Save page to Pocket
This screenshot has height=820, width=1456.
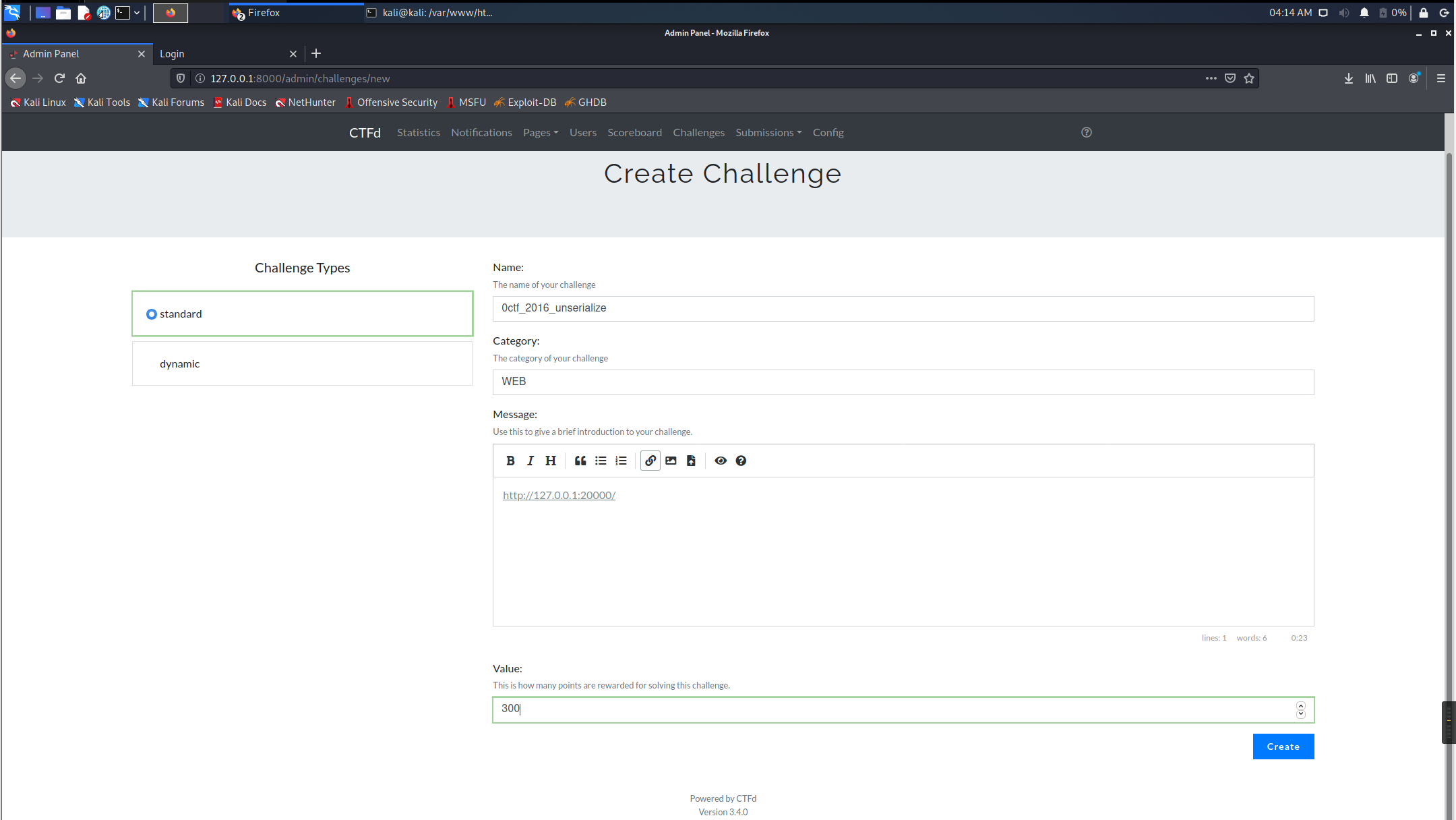point(1230,78)
